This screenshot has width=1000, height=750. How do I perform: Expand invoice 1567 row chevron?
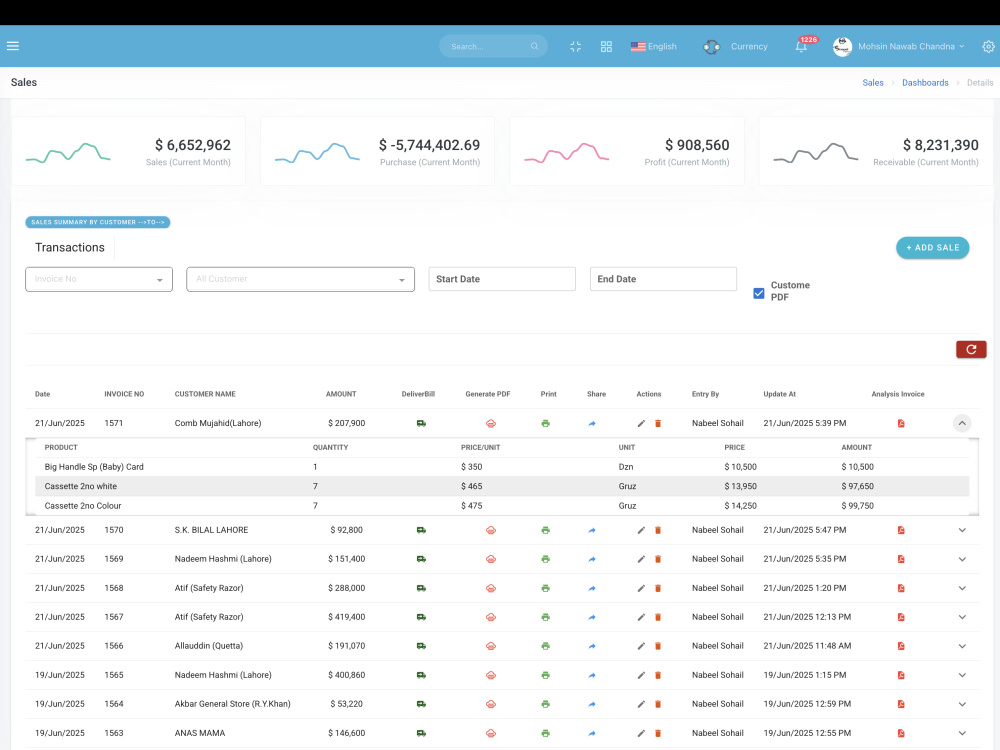pyautogui.click(x=962, y=617)
